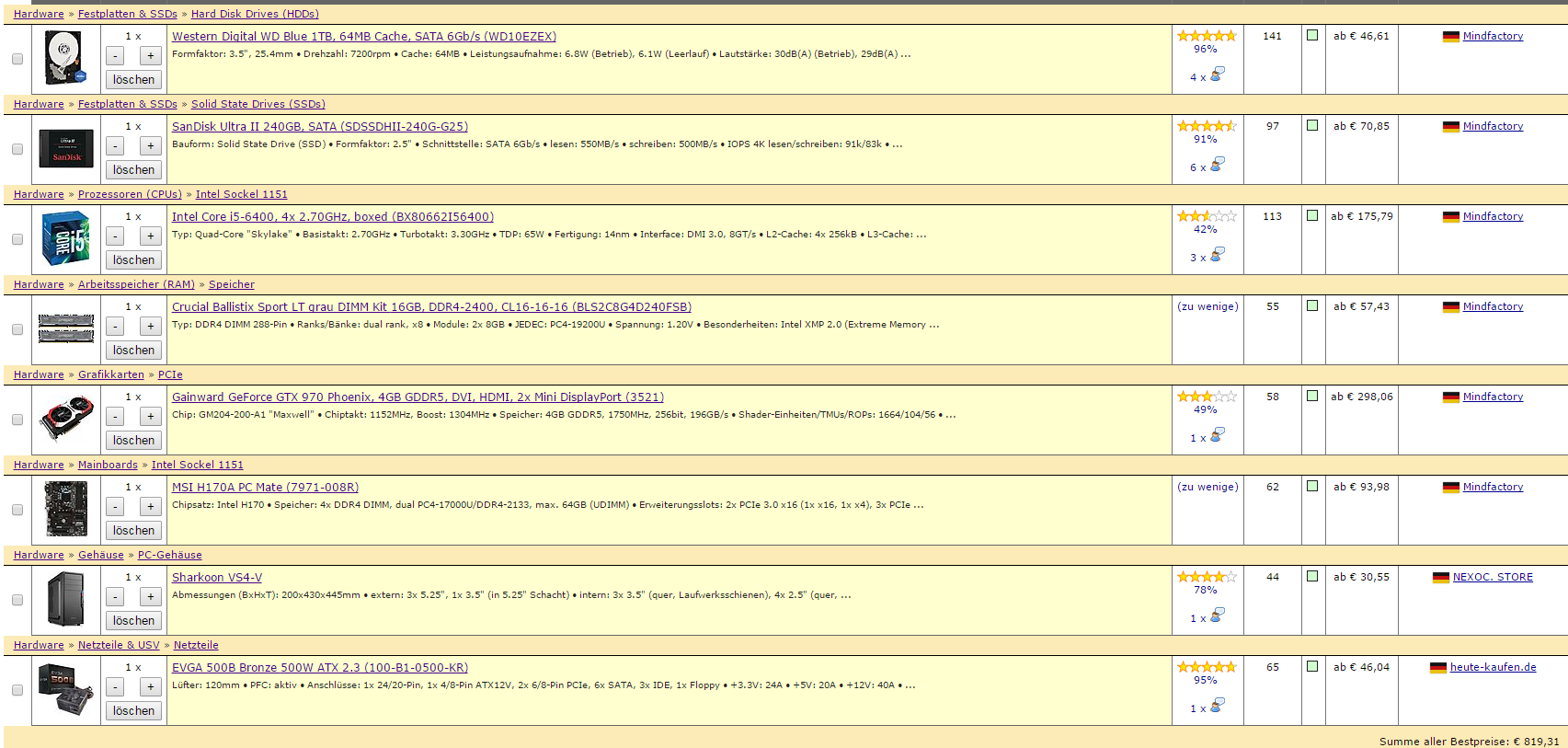The width and height of the screenshot is (1568, 748).
Task: Delete Intel Core i5-6400 with löschen
Action: (133, 260)
